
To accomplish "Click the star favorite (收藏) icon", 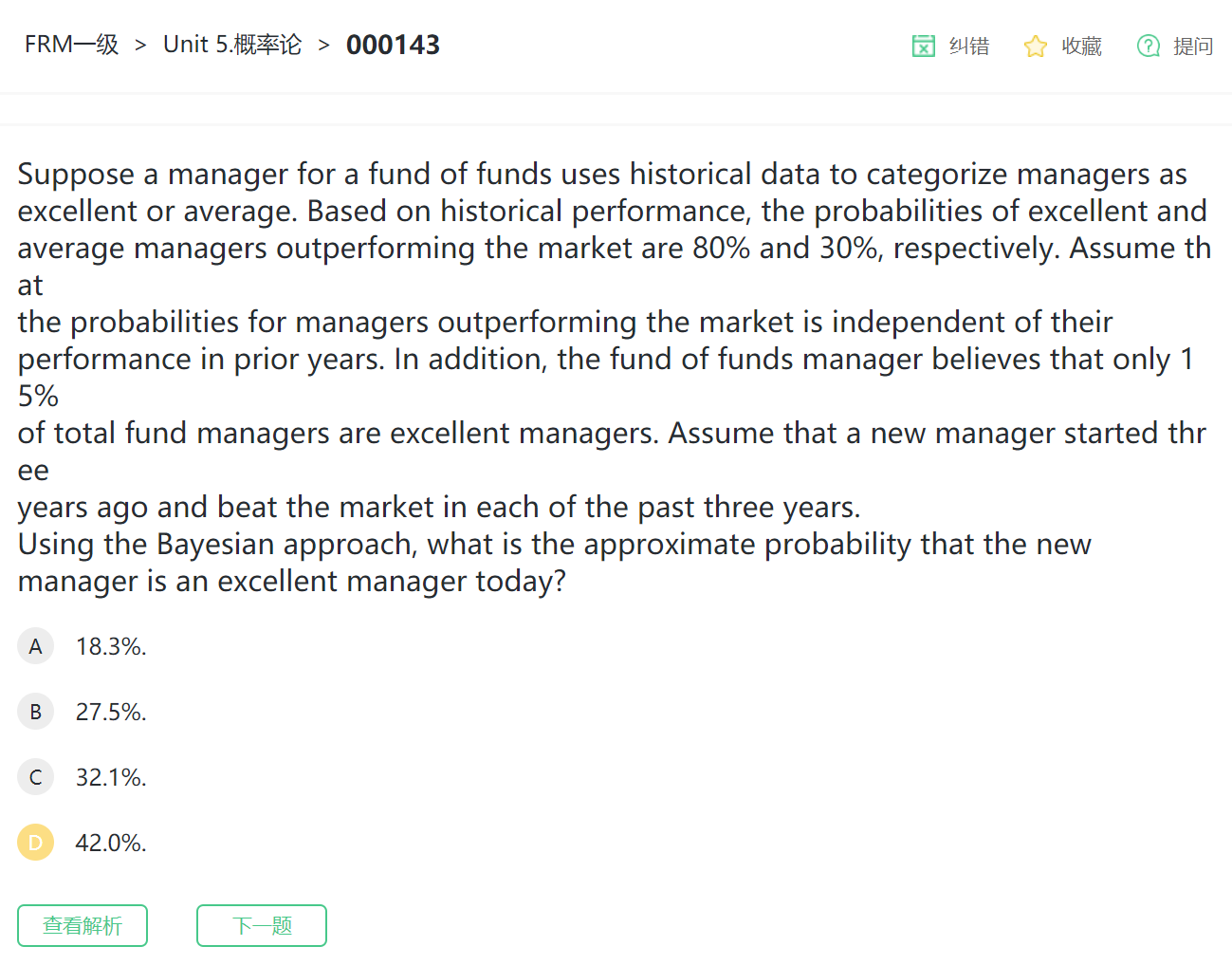I will (1035, 46).
